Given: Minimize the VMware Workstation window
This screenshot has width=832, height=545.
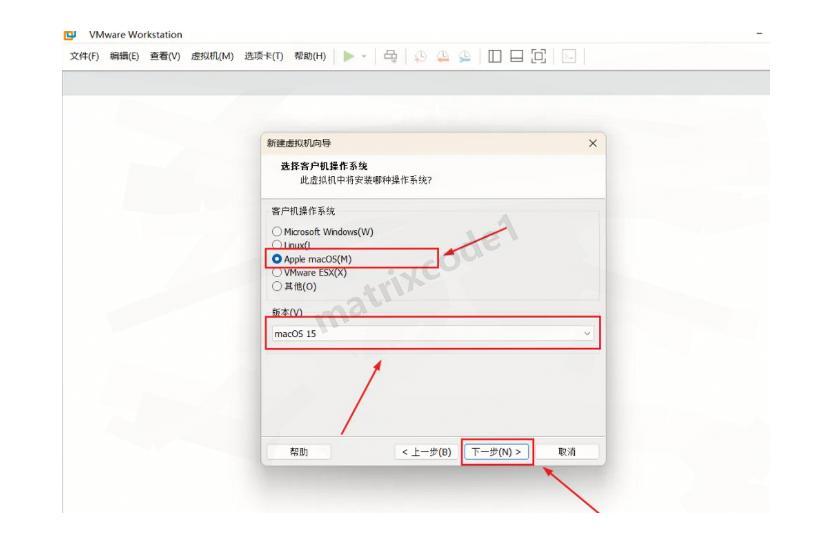Looking at the screenshot, I should tap(759, 34).
